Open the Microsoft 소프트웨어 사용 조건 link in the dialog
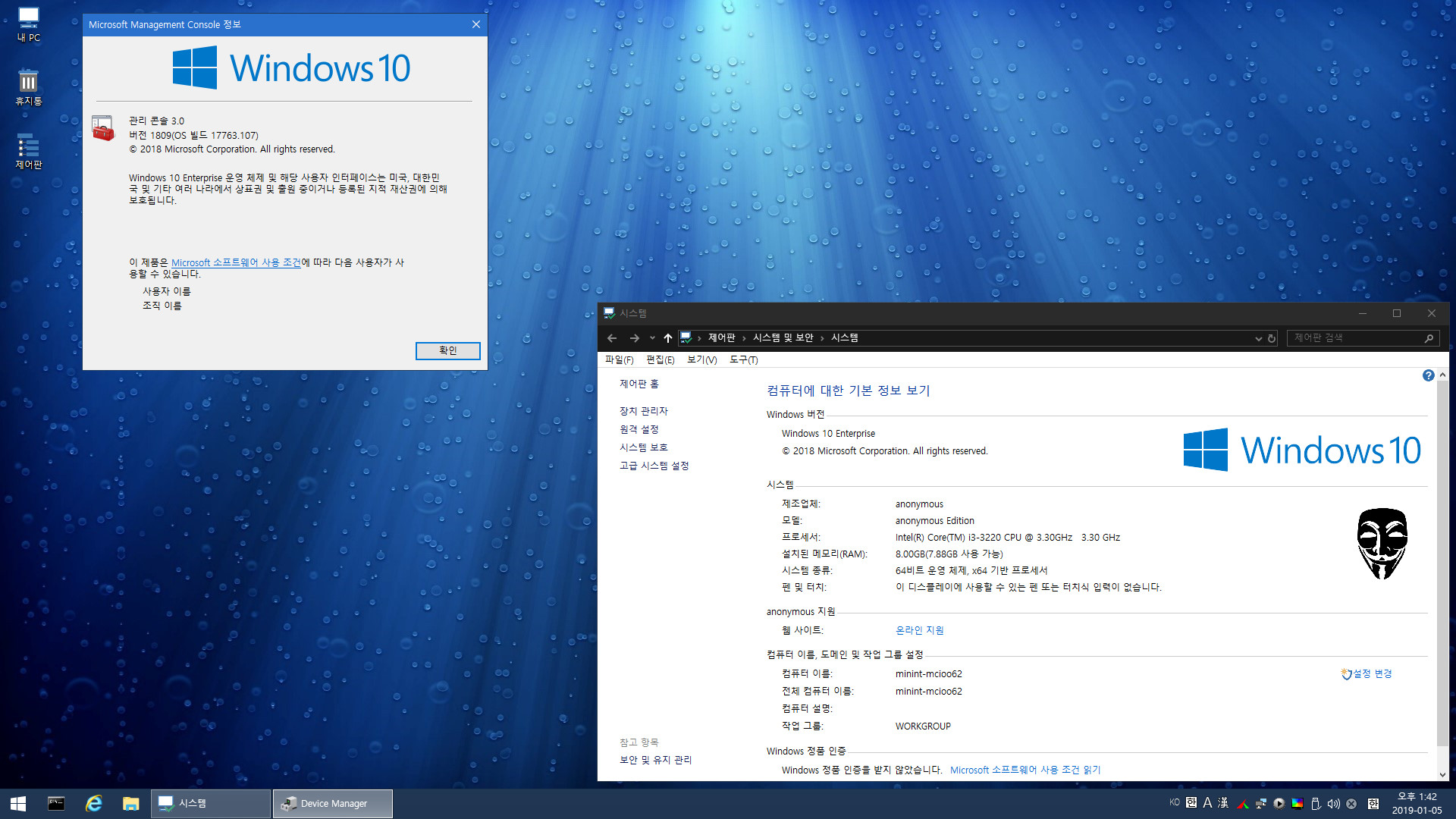The height and width of the screenshot is (819, 1456). 236,262
